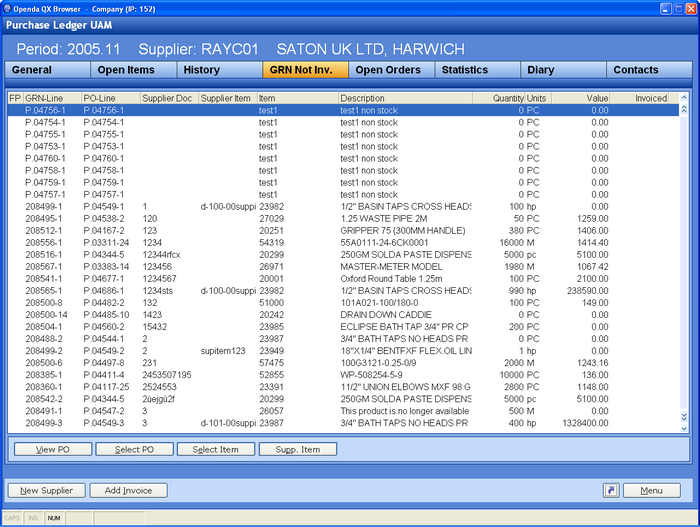The height and width of the screenshot is (527, 700).
Task: Click supplier doc 12344rfcx
Action: coord(161,255)
